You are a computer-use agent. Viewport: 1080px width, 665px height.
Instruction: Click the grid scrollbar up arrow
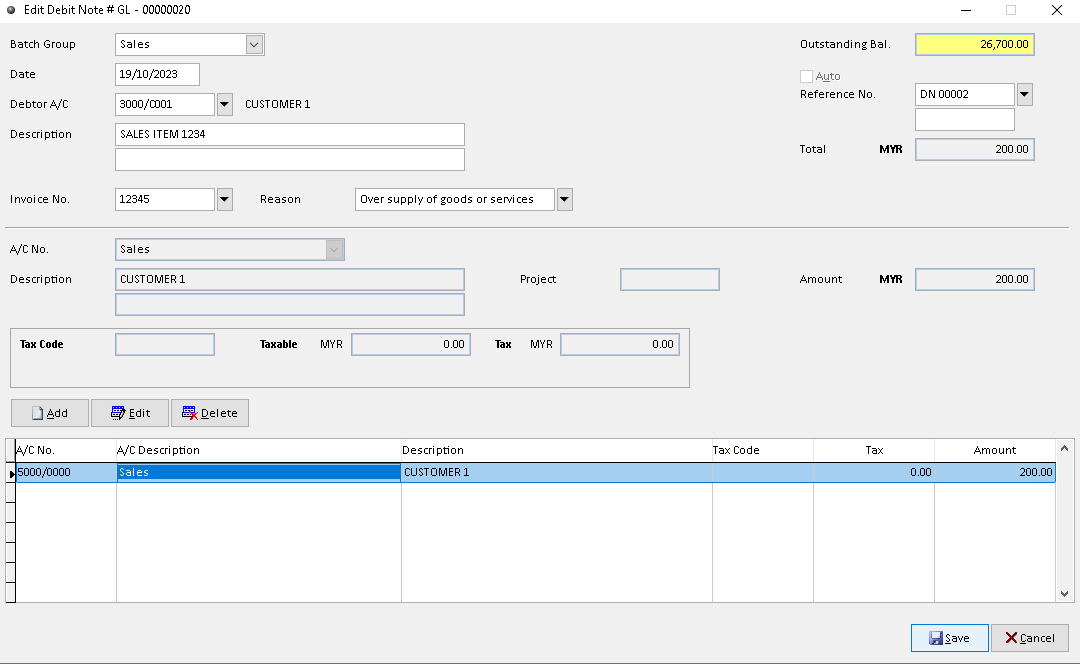pos(1064,449)
